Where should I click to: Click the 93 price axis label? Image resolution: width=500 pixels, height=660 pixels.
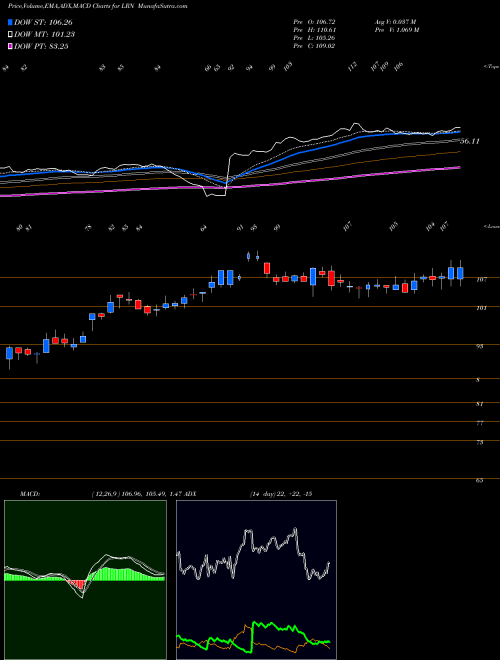click(x=481, y=346)
